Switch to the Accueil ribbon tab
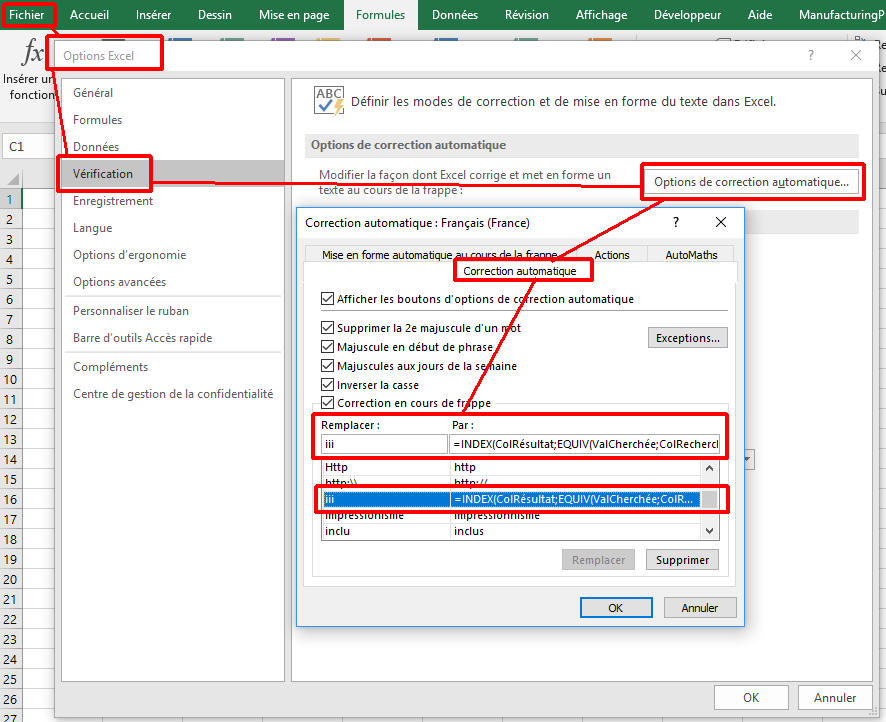This screenshot has height=722, width=886. click(x=89, y=15)
